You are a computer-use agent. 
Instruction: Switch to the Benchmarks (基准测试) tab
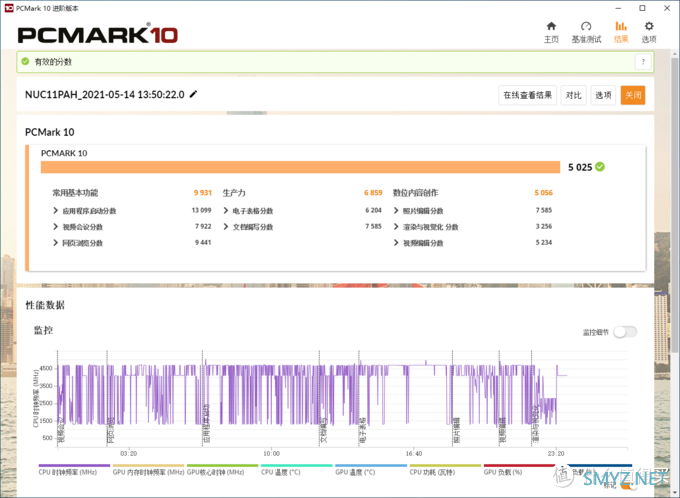tap(586, 32)
